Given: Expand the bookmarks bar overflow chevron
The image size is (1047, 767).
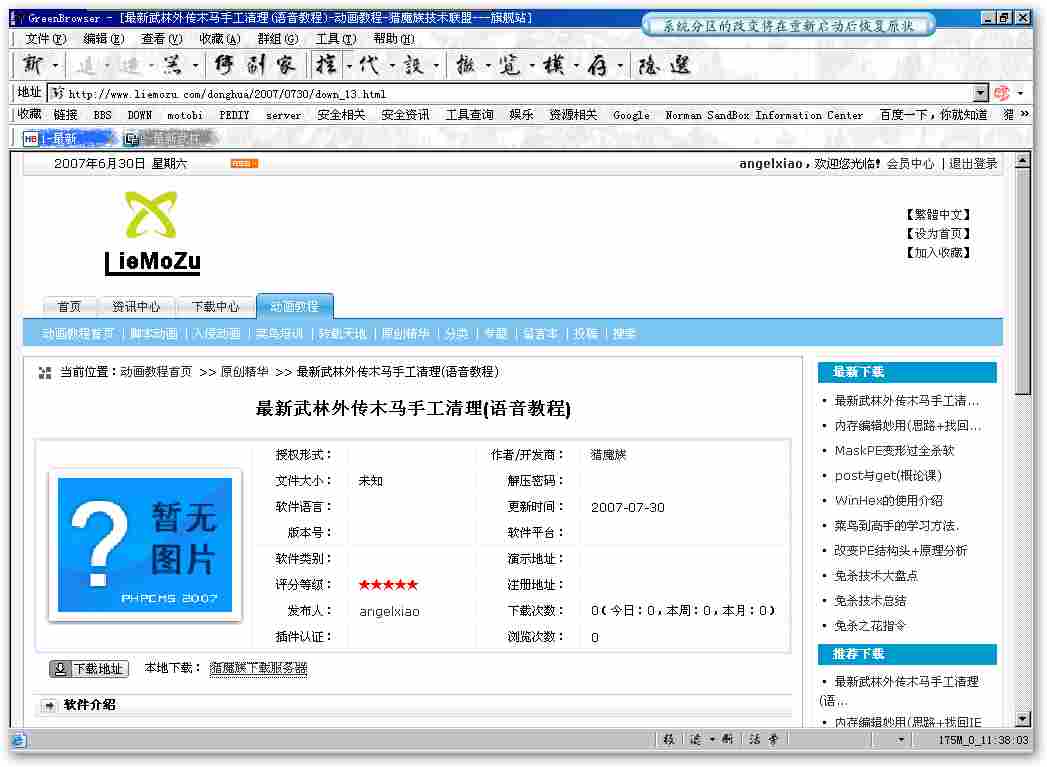Looking at the screenshot, I should (1024, 114).
